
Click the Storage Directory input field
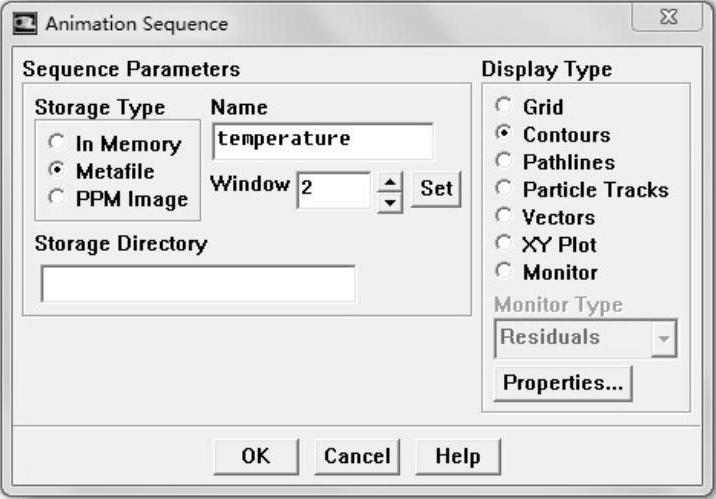(x=198, y=284)
